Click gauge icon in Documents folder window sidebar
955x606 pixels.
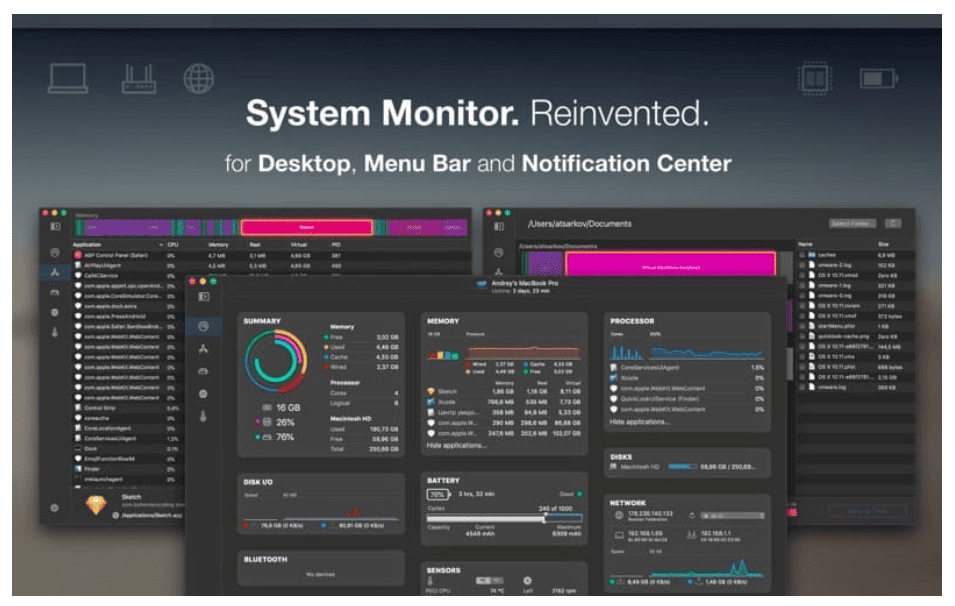499,252
